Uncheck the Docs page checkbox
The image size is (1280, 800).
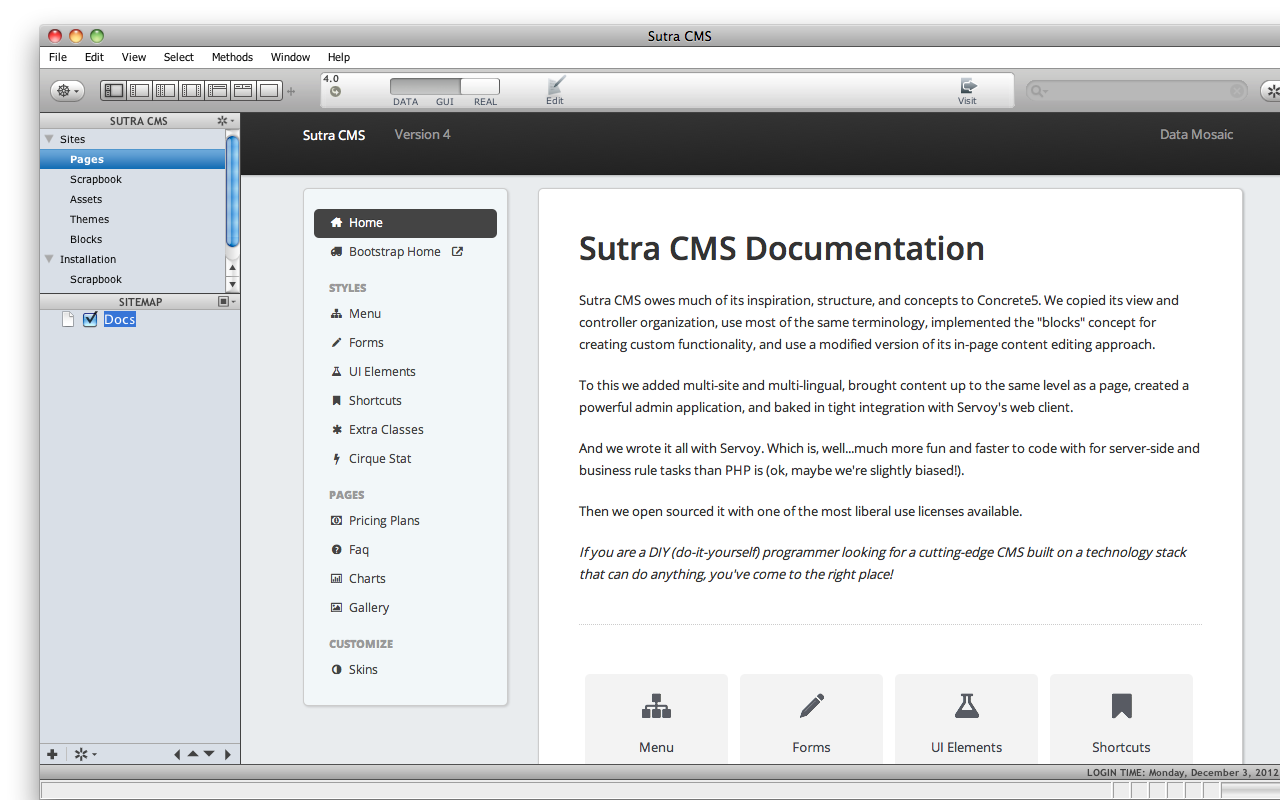pos(90,319)
